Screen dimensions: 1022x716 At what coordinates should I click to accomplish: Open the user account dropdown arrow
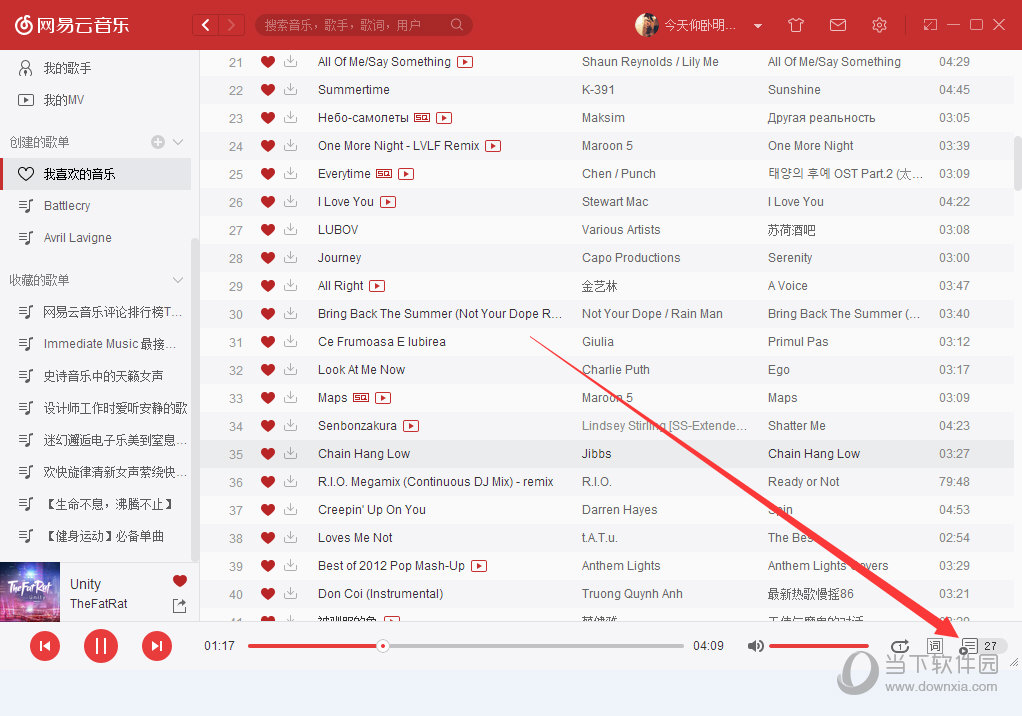click(758, 25)
